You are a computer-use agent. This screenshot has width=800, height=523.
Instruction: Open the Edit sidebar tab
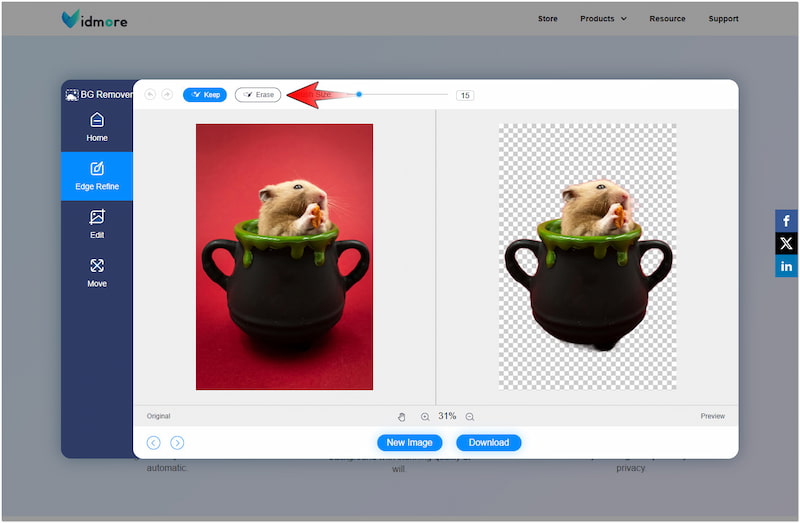coord(97,224)
